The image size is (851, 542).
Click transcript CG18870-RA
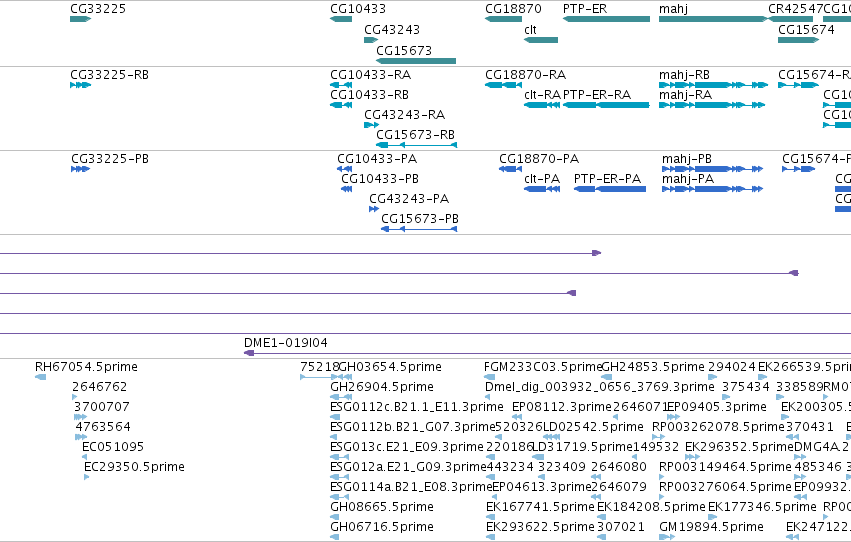pos(525,74)
